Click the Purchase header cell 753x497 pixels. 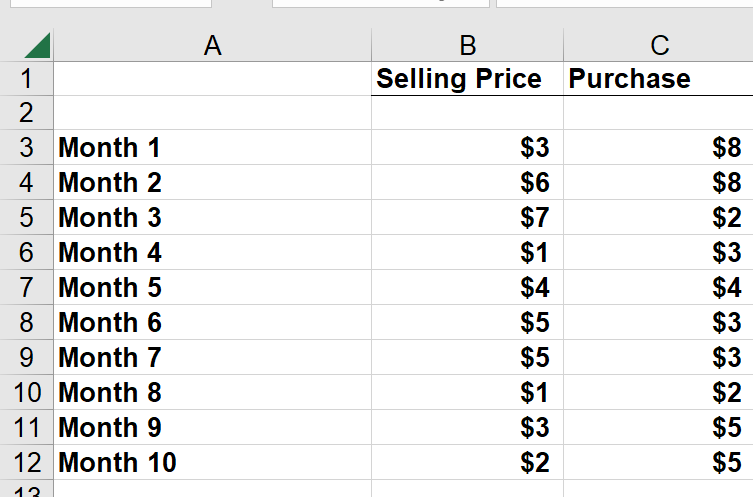point(658,79)
